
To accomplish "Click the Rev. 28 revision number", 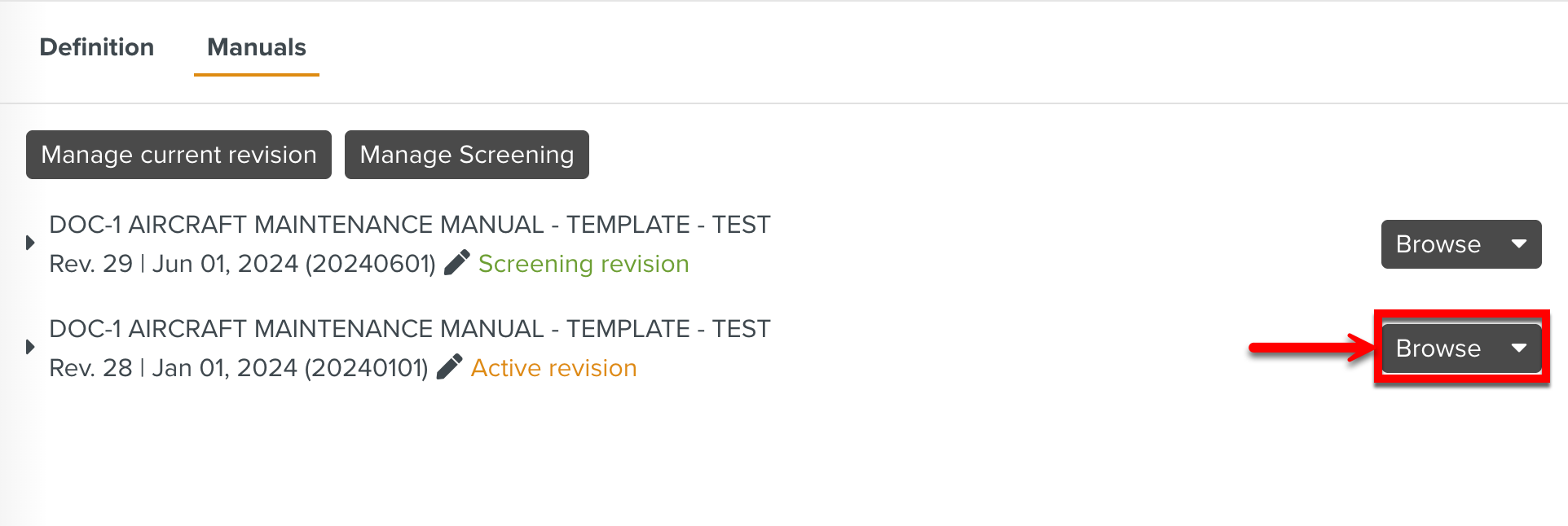I will pos(90,368).
